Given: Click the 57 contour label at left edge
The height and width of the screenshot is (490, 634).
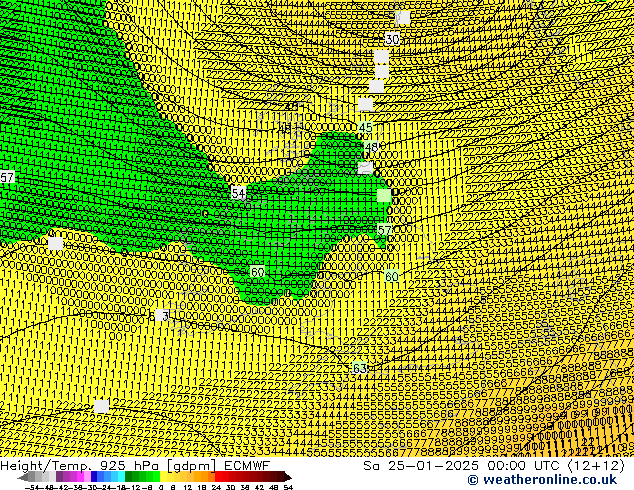Looking at the screenshot, I should [7, 177].
